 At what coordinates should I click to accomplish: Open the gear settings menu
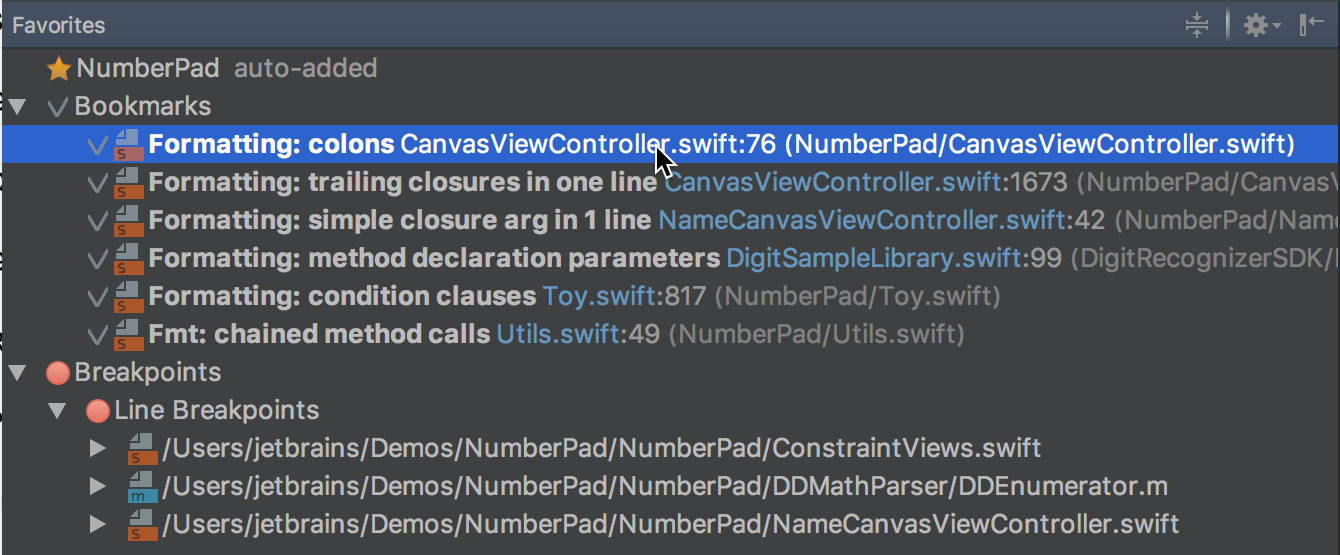[1260, 26]
